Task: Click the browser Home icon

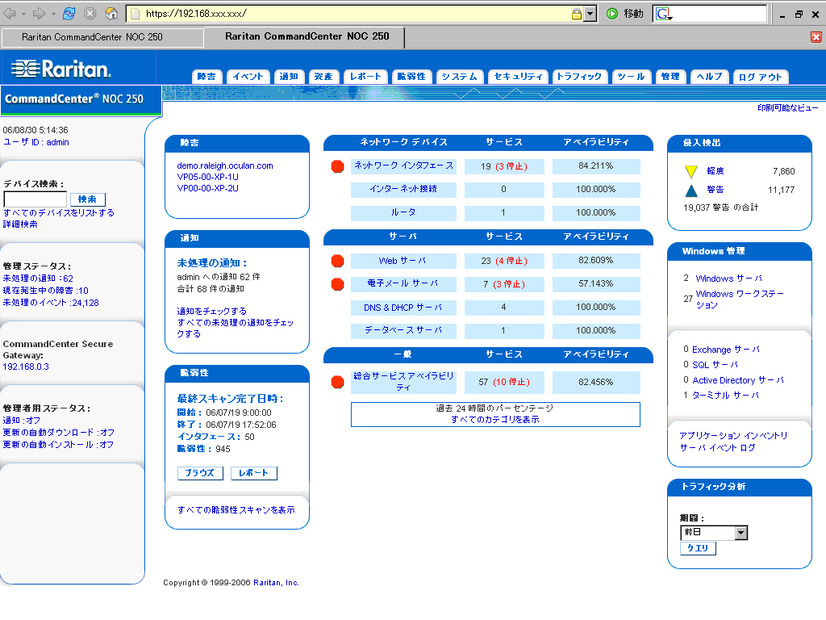Action: tap(111, 14)
